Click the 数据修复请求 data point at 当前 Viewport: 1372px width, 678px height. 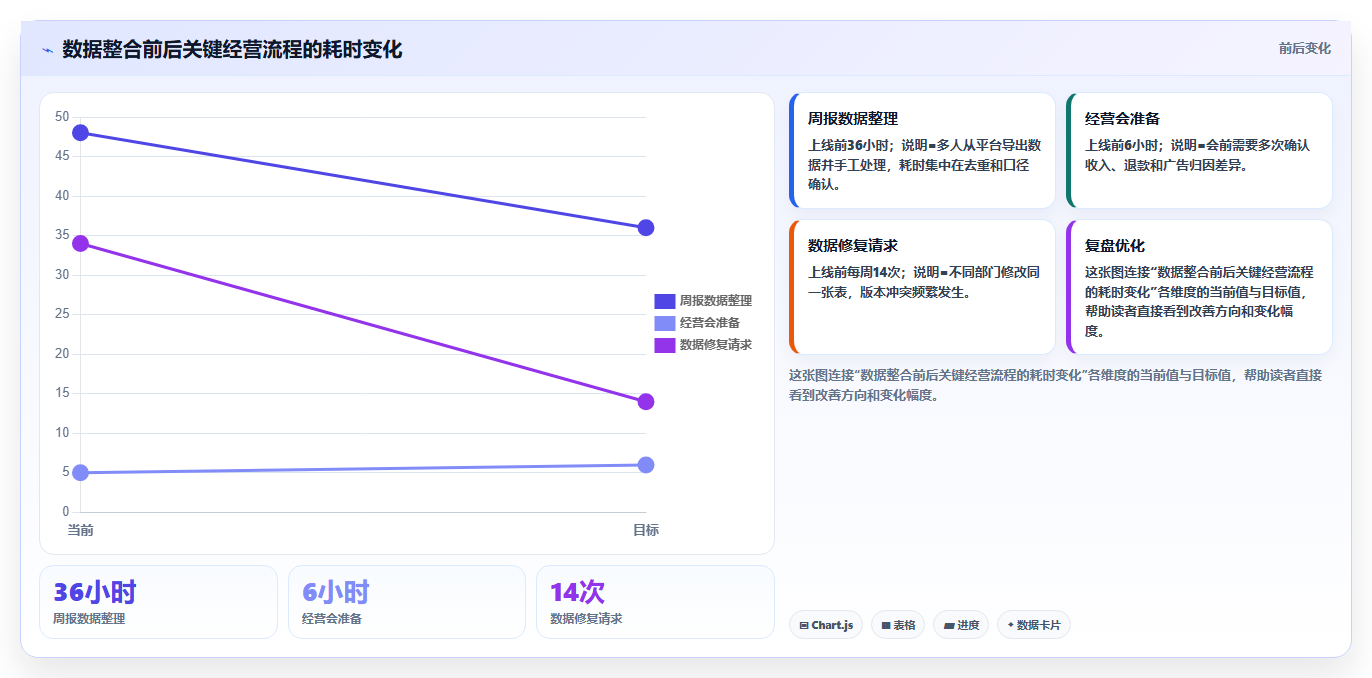point(81,243)
